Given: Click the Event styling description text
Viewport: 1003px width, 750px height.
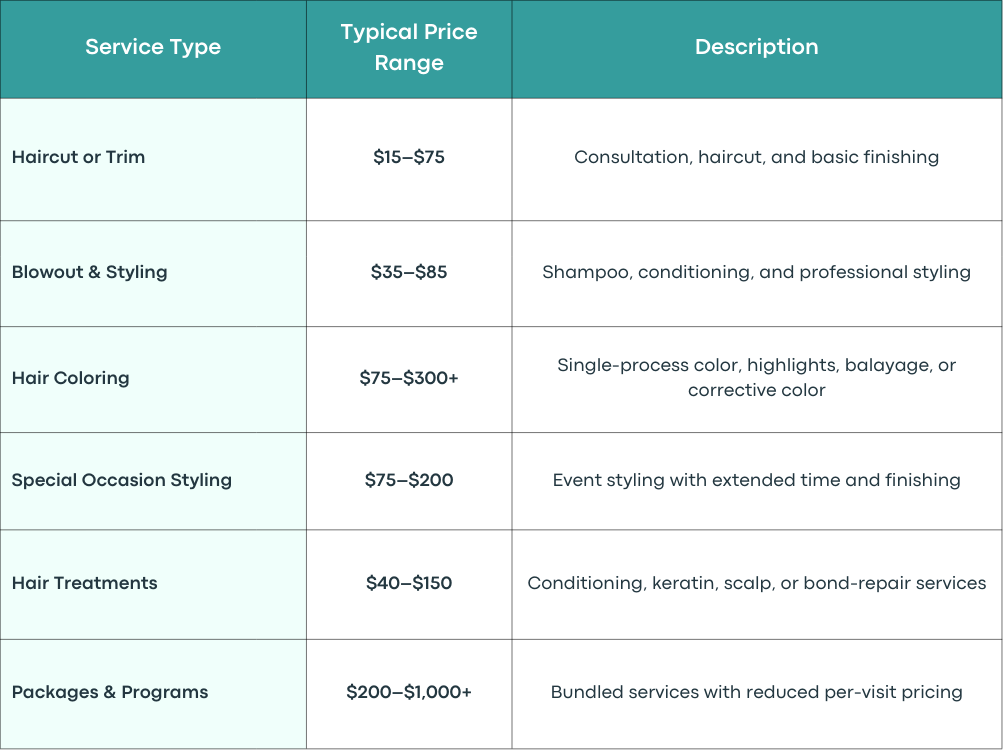Looking at the screenshot, I should 757,480.
